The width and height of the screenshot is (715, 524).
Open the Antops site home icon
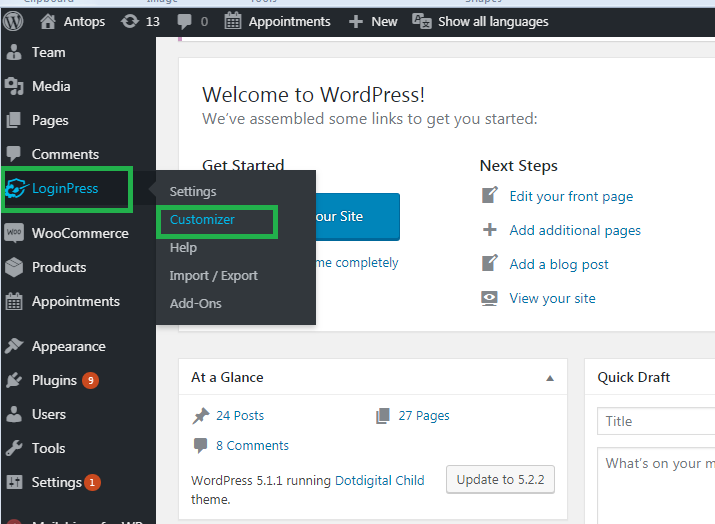point(47,21)
